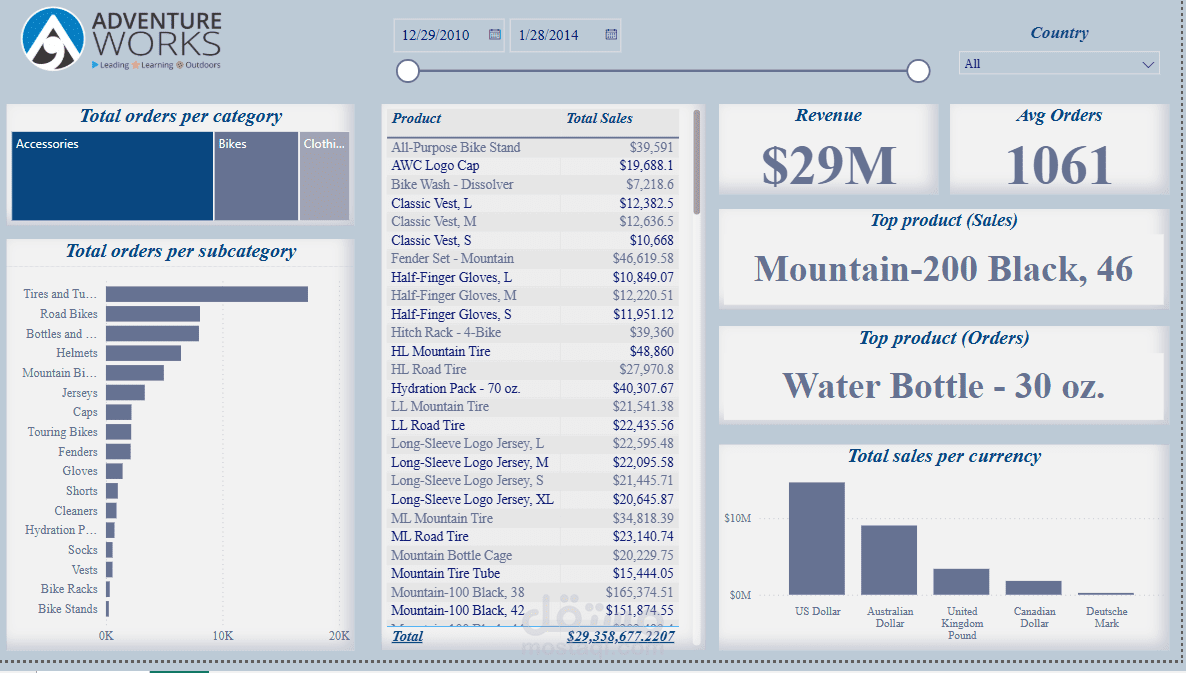
Task: Select the Clothing treemap tile
Action: [324, 176]
